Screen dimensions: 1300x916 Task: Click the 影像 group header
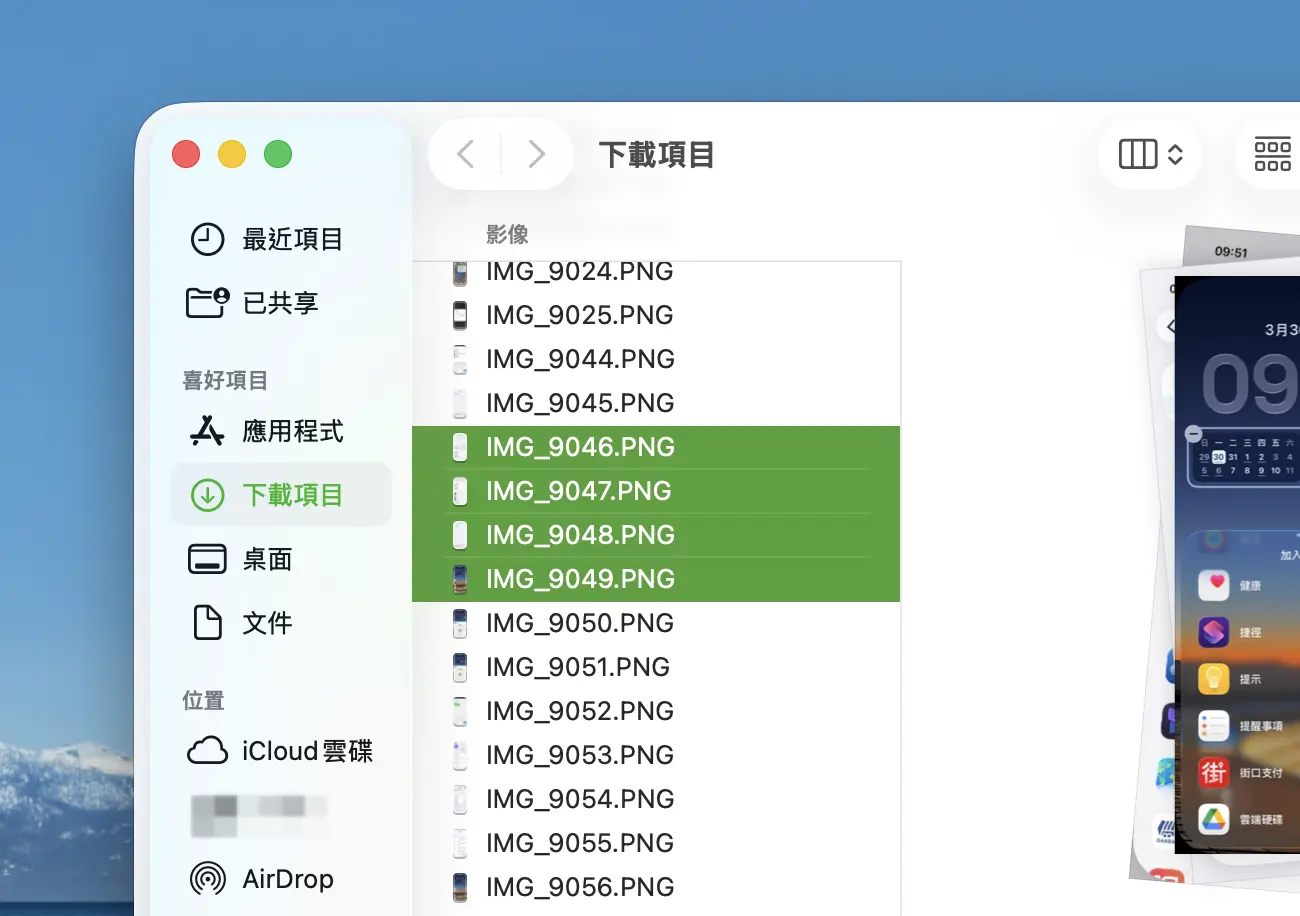pyautogui.click(x=507, y=235)
